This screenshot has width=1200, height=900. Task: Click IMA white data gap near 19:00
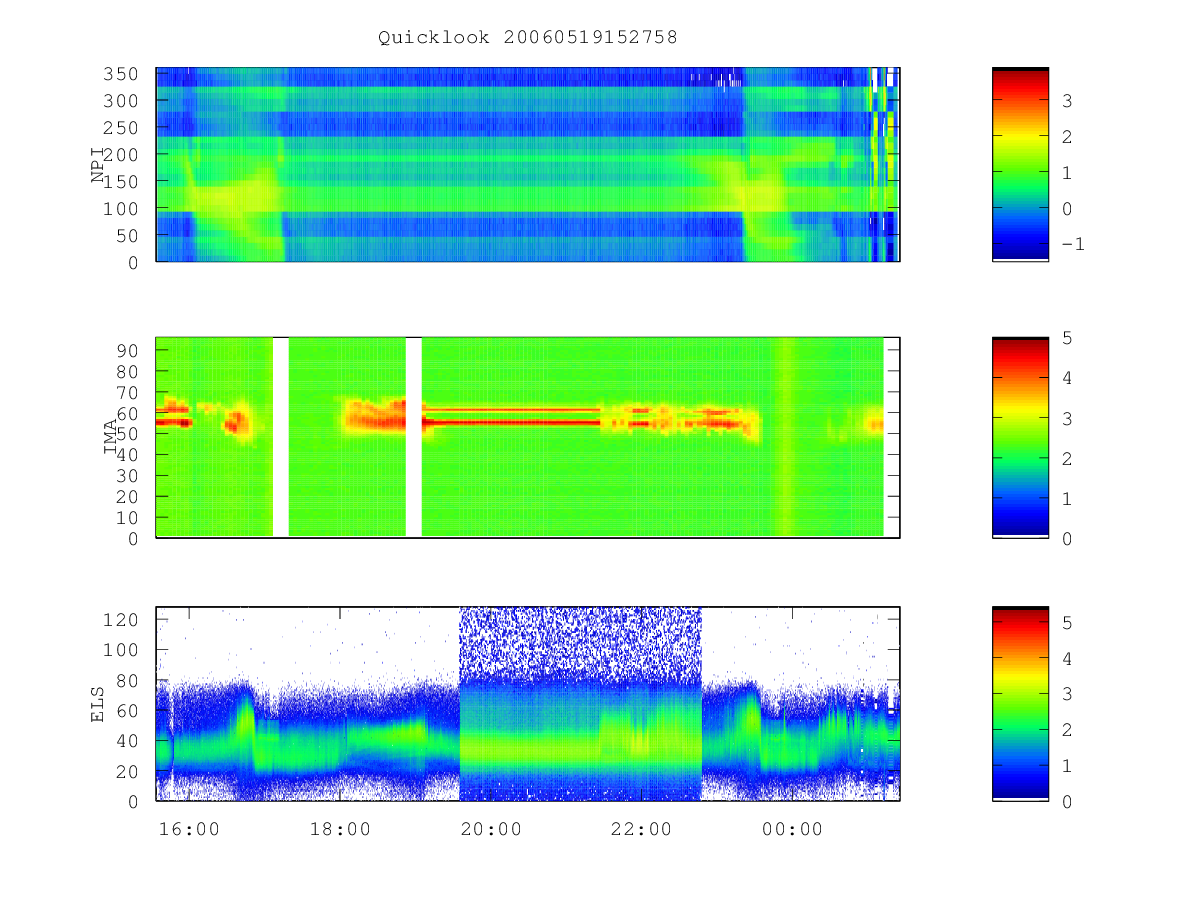(414, 437)
